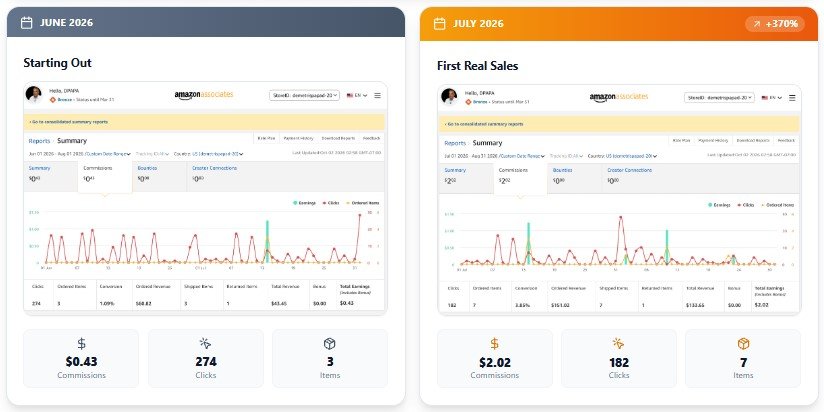Screen dimensions: 824x412
Task: Open hamburger menu in July screenshot
Action: coord(792,98)
